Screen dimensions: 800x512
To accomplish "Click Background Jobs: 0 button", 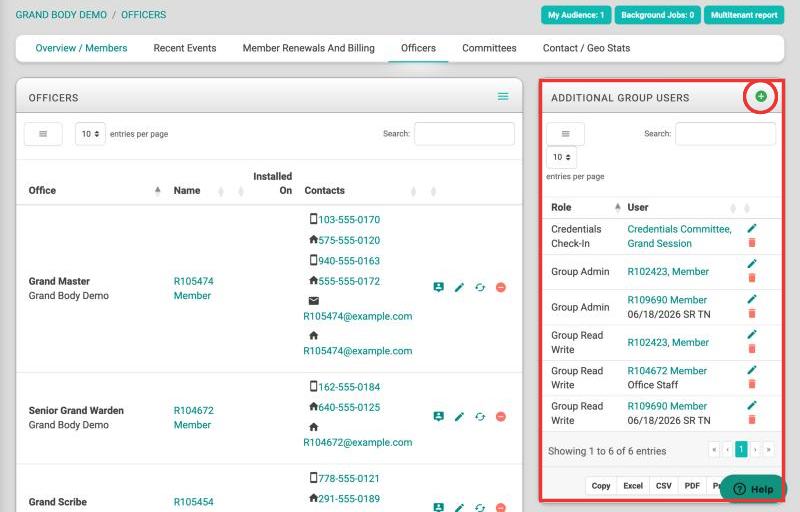I will pos(658,15).
